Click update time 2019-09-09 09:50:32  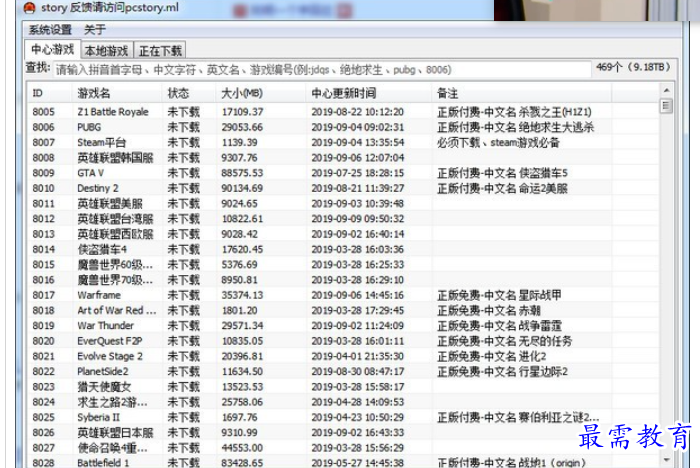(x=358, y=219)
